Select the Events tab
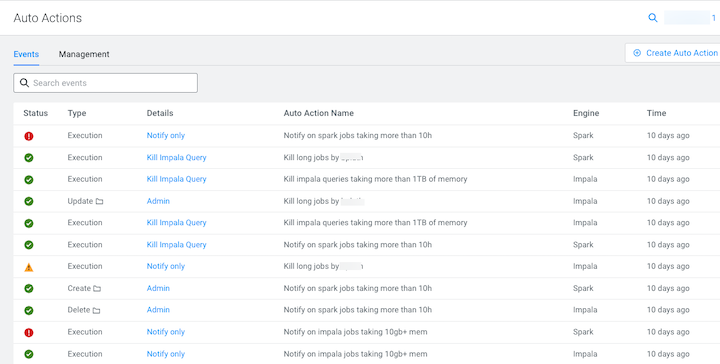The height and width of the screenshot is (364, 720). click(26, 54)
